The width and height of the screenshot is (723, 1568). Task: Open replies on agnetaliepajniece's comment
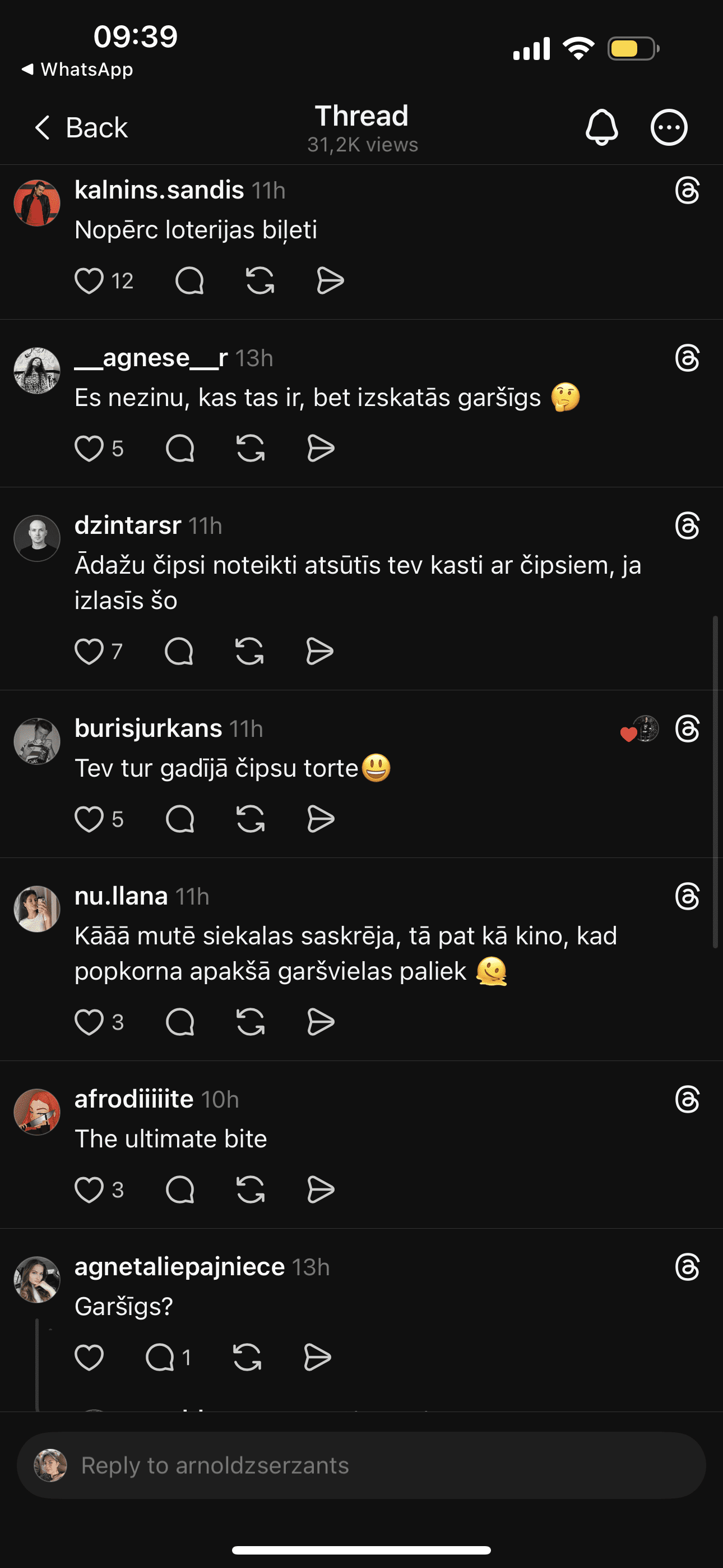(161, 1357)
